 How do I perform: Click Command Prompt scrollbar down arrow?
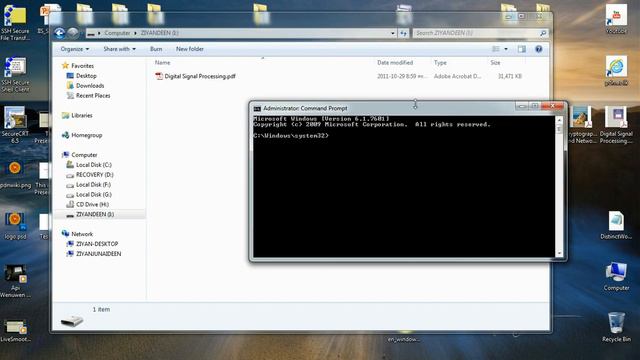pos(559,253)
